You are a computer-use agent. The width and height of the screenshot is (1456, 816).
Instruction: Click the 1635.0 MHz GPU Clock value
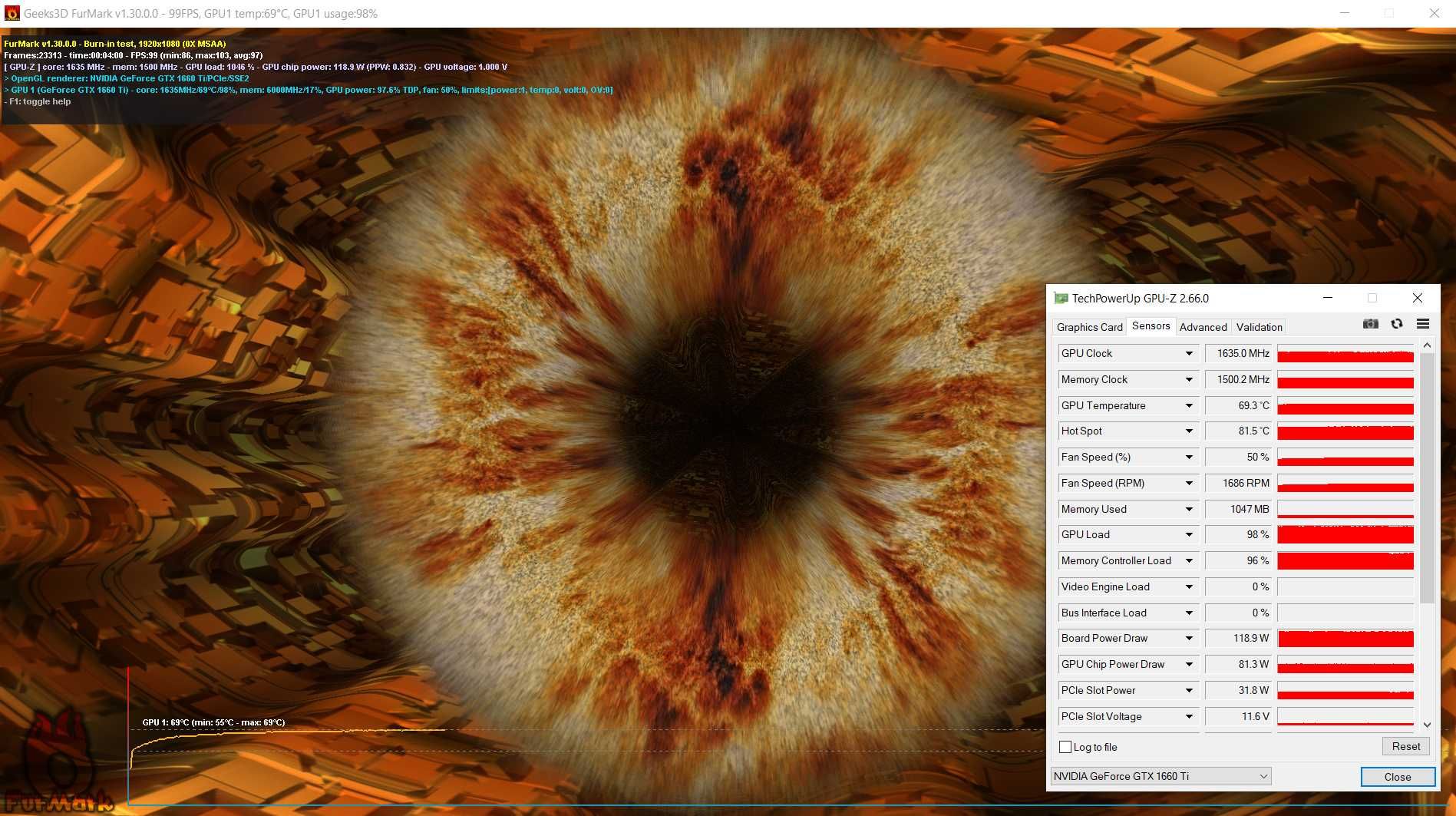pyautogui.click(x=1238, y=353)
